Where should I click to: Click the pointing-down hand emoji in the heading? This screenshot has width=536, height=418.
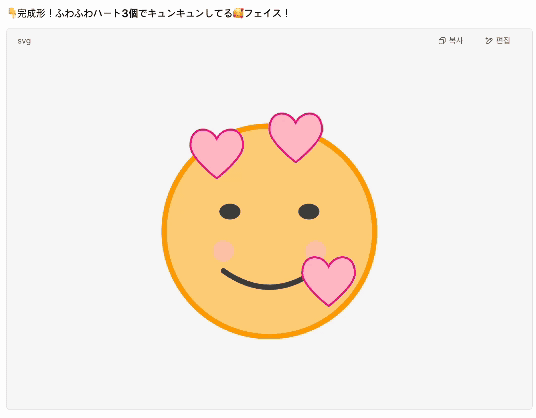click(x=12, y=13)
